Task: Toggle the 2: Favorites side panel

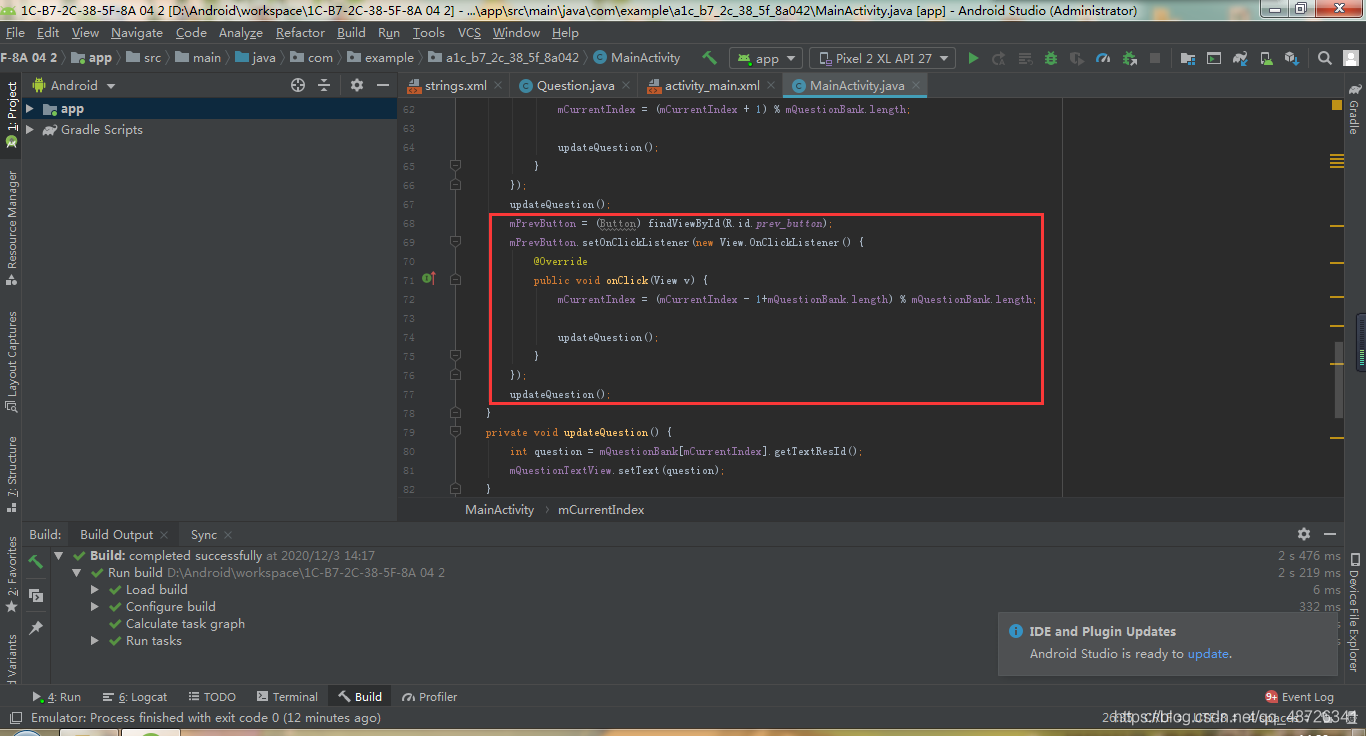Action: pyautogui.click(x=11, y=573)
